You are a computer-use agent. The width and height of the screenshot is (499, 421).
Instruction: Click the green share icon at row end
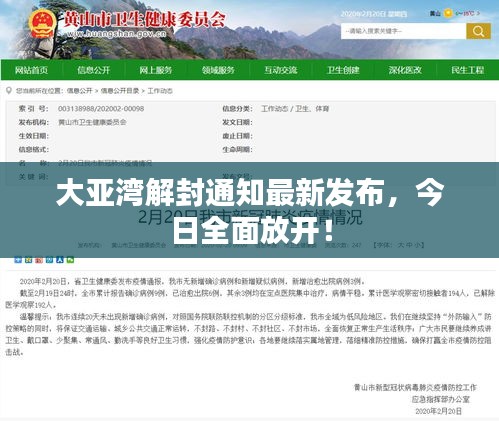[70, 260]
